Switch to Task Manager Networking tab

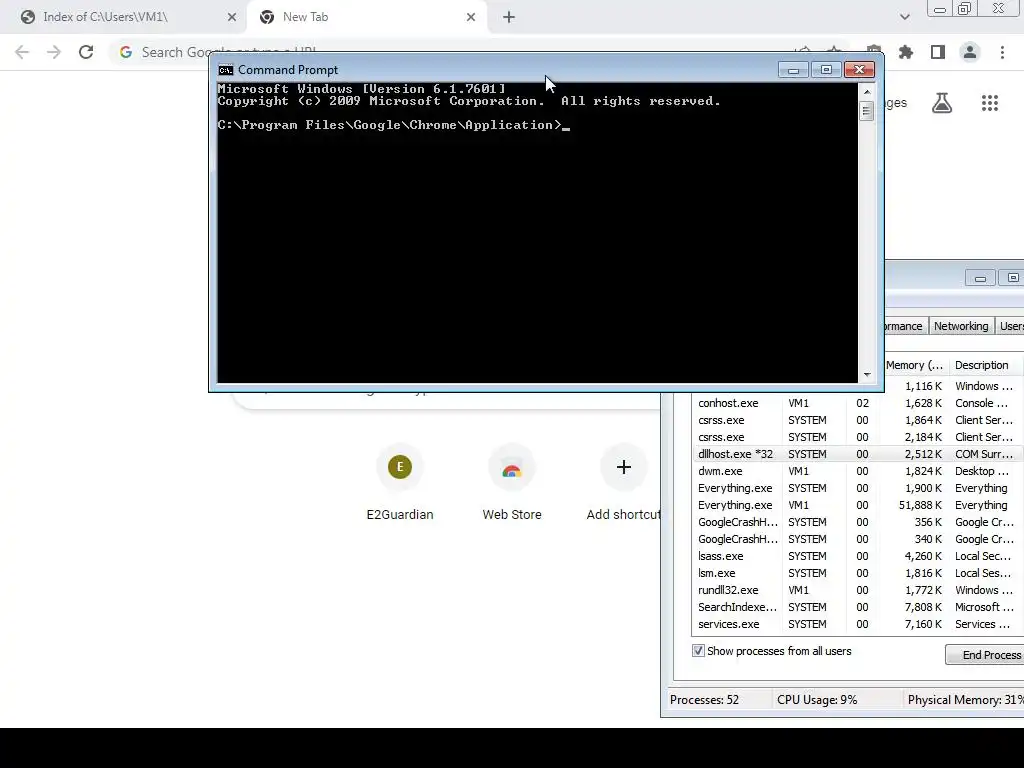961,326
